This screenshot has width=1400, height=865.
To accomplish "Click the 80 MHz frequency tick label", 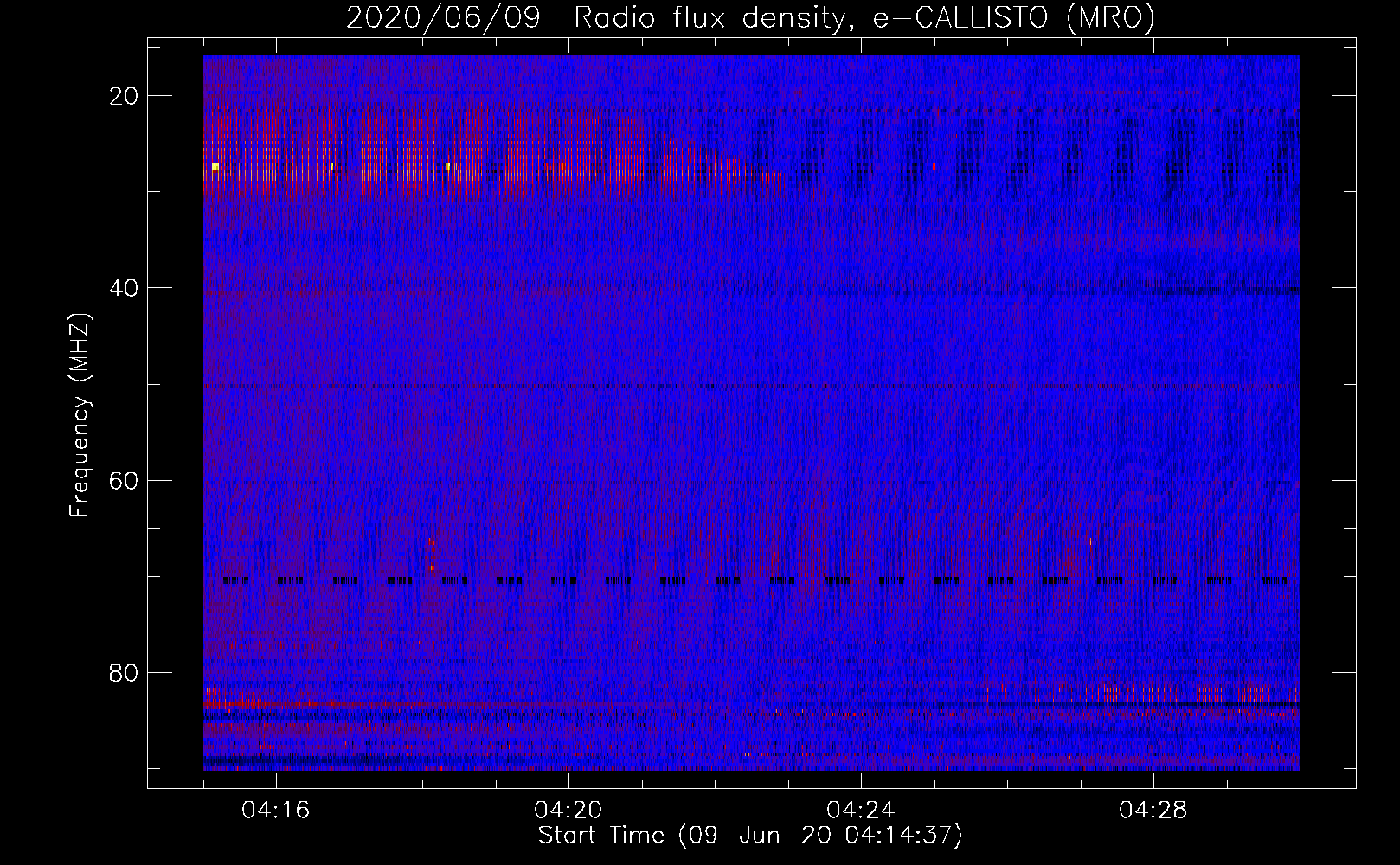I will [124, 672].
